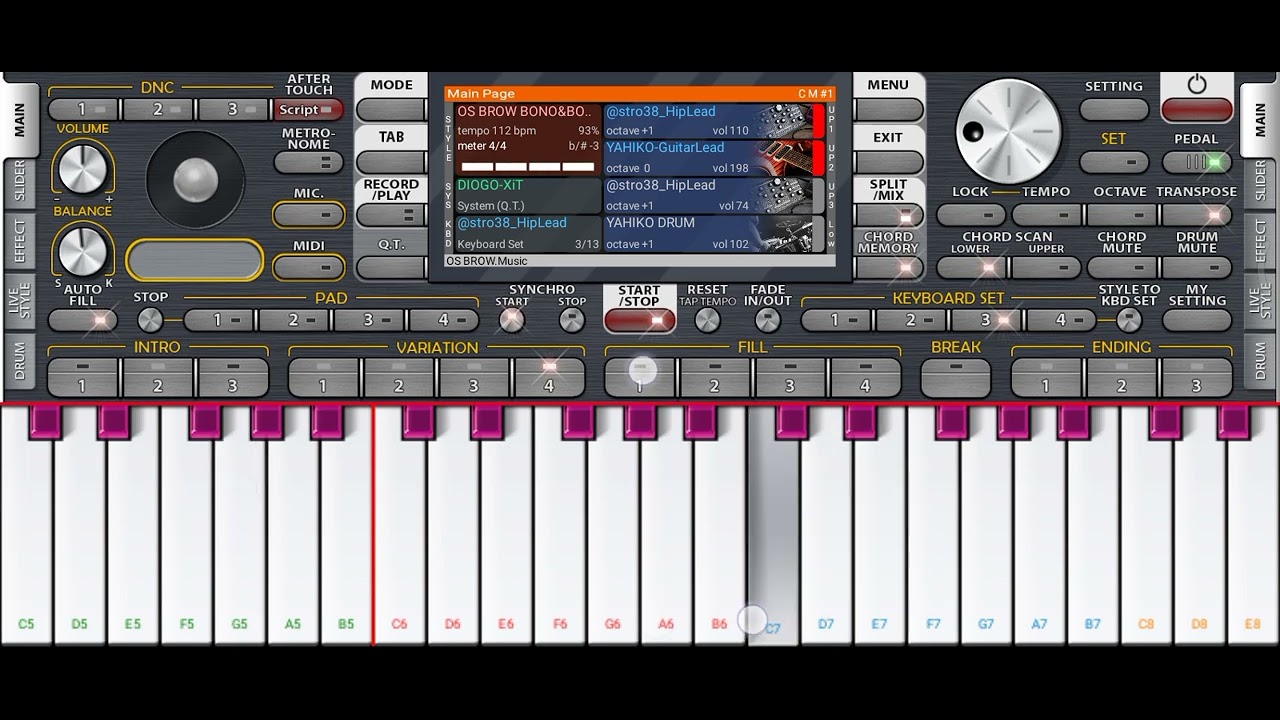Hit the round pad STOP button
The width and height of the screenshot is (1280, 720).
pos(150,320)
